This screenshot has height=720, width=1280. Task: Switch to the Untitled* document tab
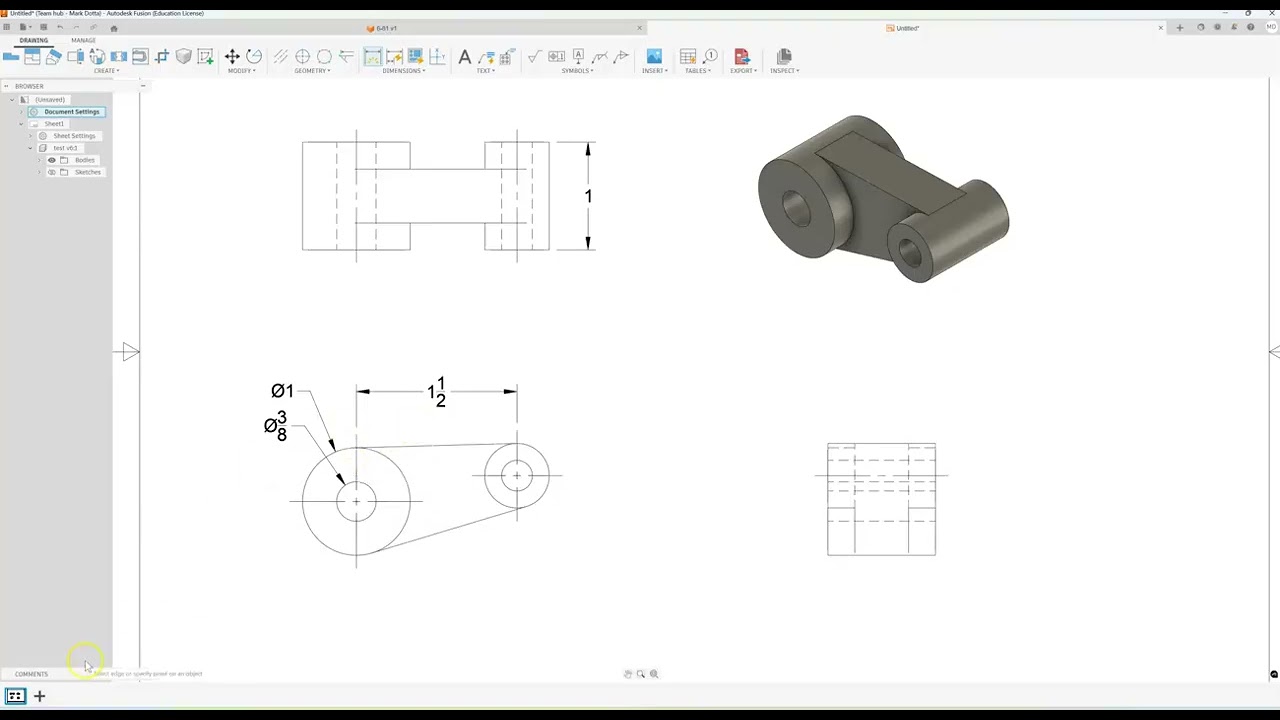coord(903,28)
